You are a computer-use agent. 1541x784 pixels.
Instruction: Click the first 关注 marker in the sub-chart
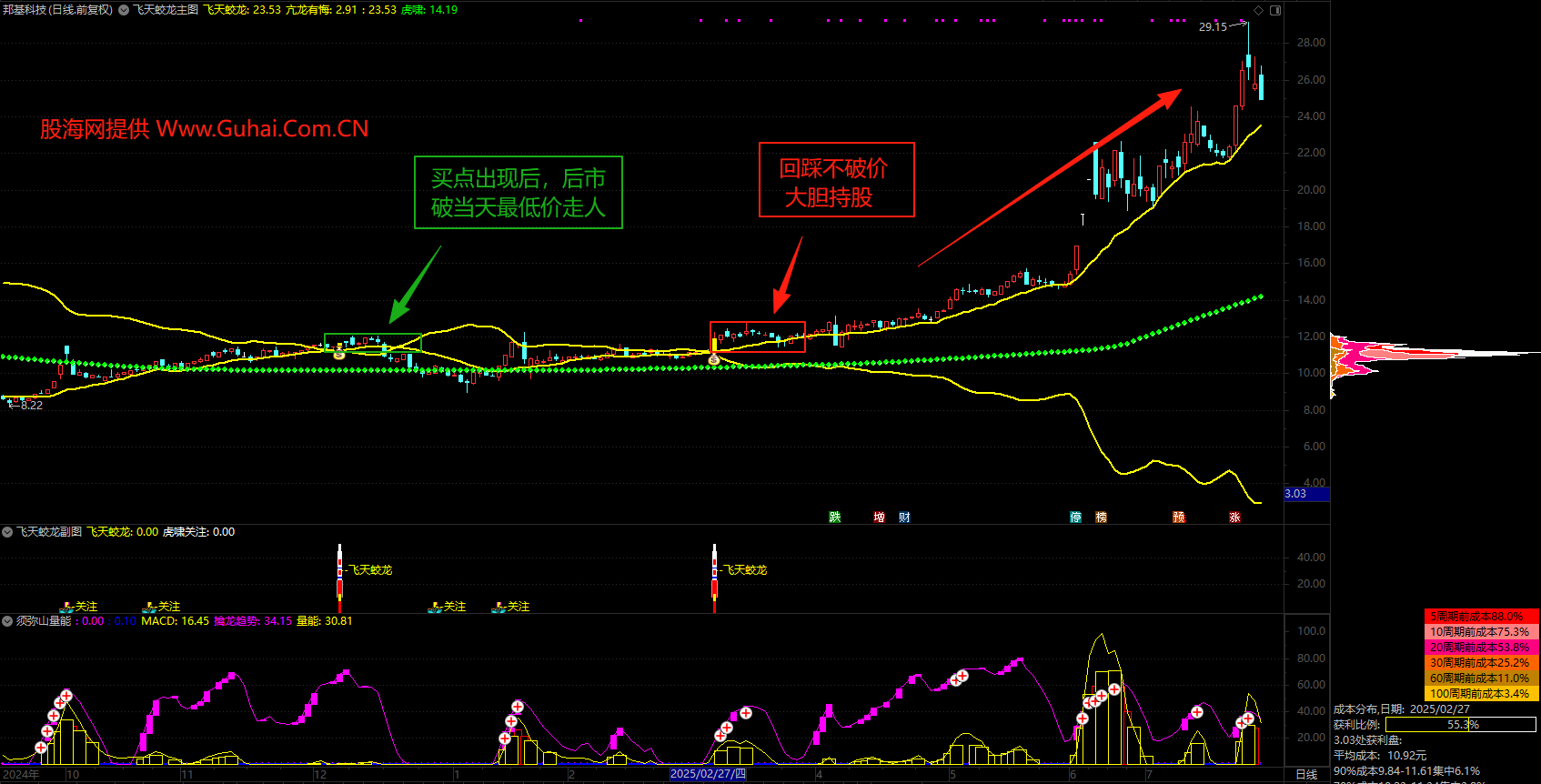click(79, 607)
